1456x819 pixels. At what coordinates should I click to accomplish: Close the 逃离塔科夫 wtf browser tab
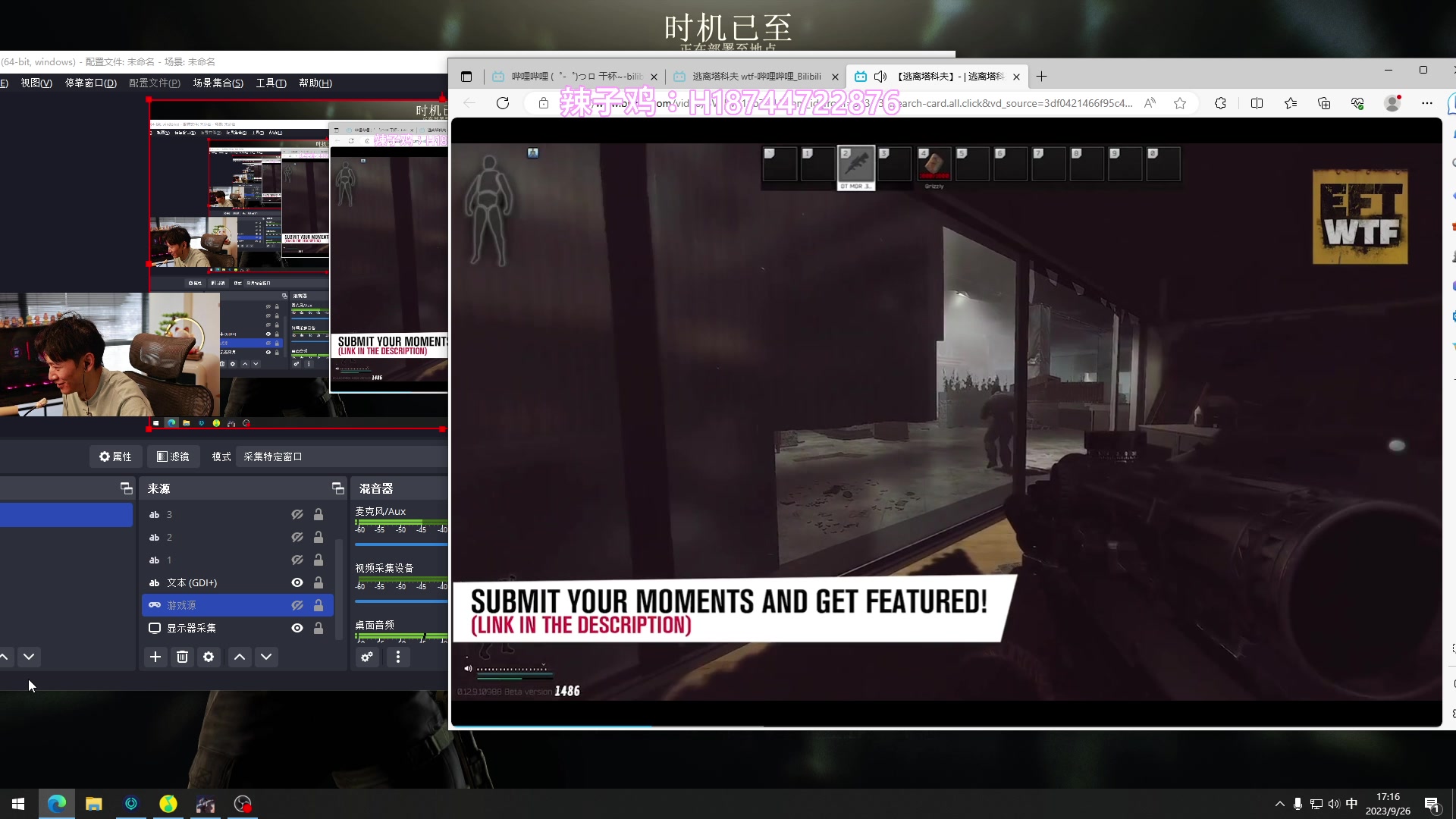(835, 77)
